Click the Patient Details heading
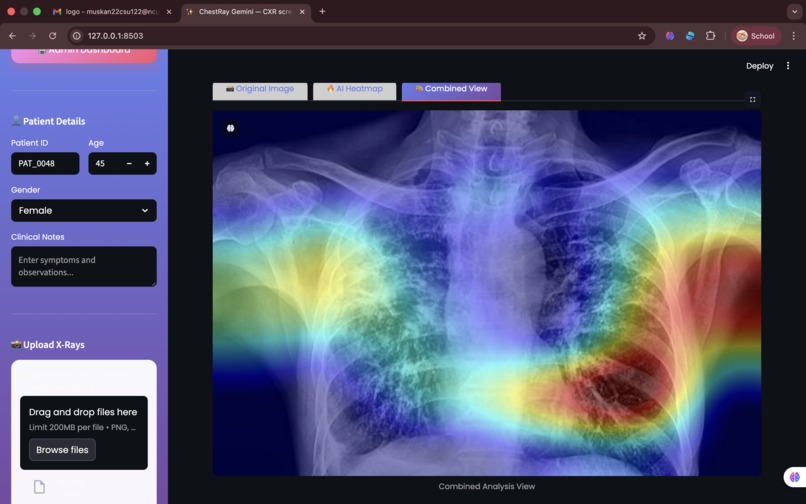This screenshot has height=504, width=806. pyautogui.click(x=48, y=121)
